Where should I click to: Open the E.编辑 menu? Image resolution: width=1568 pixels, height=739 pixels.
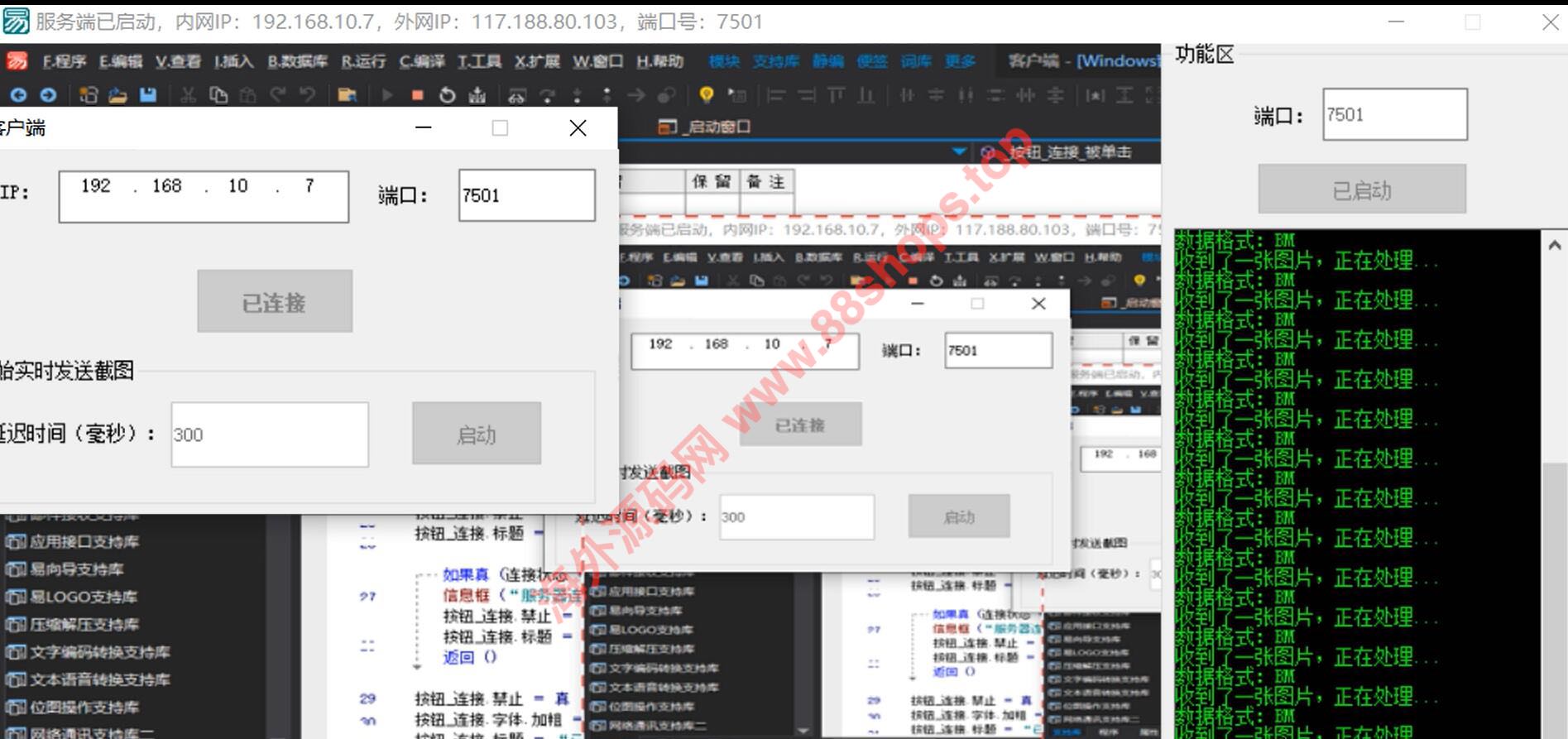tap(121, 61)
